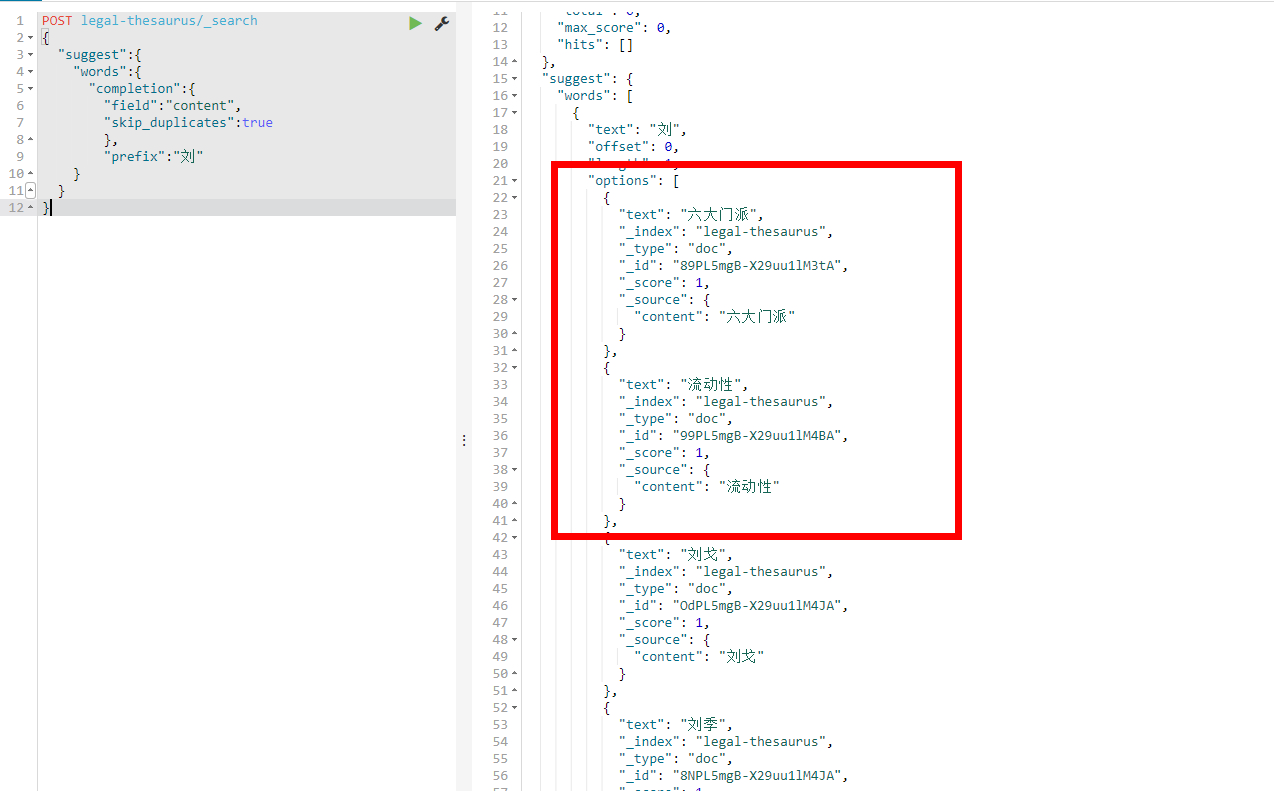Click "text": "六大门派" at line 23
The width and height of the screenshot is (1274, 791).
(x=692, y=214)
